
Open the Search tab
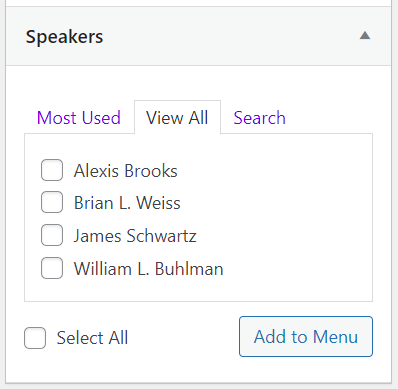(260, 118)
